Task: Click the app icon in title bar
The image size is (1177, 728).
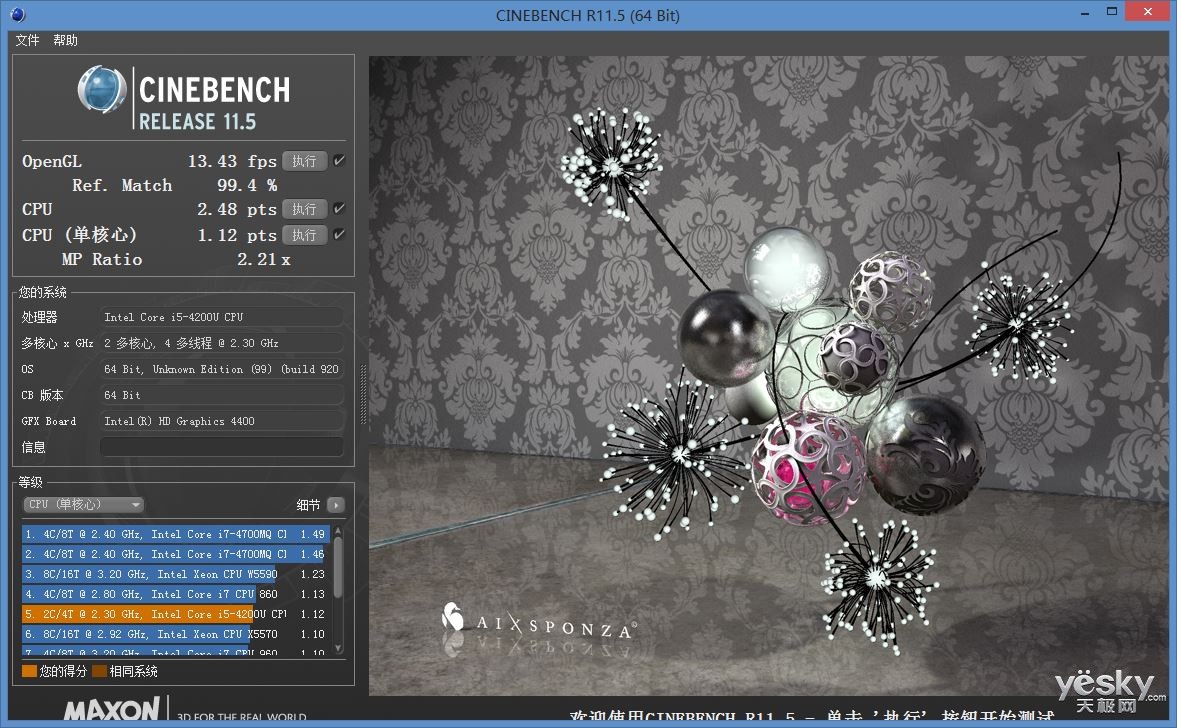Action: (x=17, y=14)
